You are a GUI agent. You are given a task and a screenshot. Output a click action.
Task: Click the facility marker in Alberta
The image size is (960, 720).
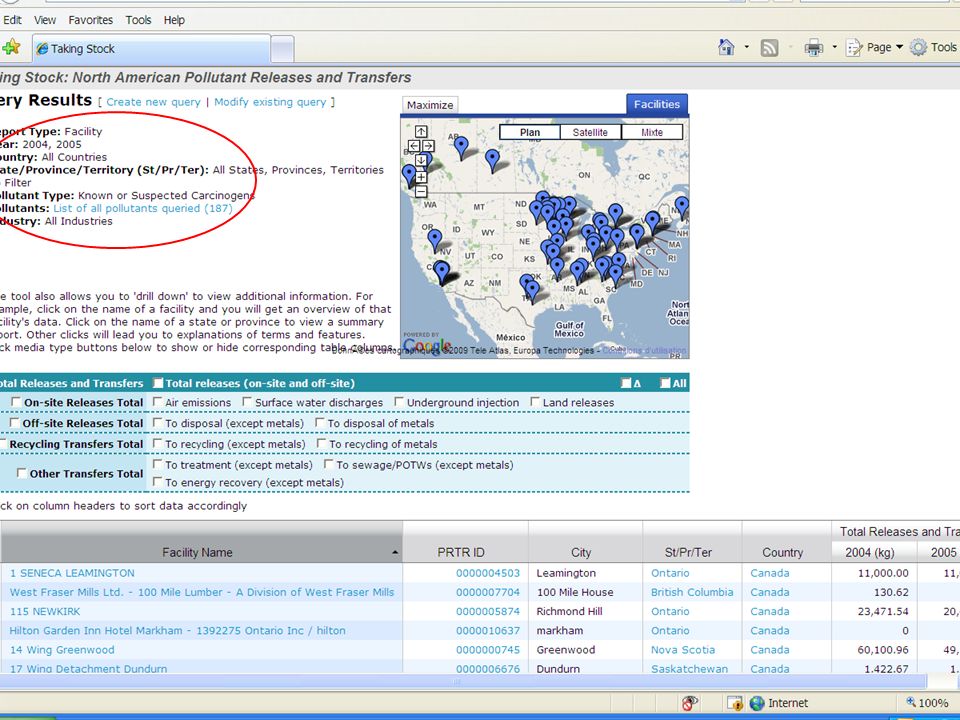click(461, 148)
